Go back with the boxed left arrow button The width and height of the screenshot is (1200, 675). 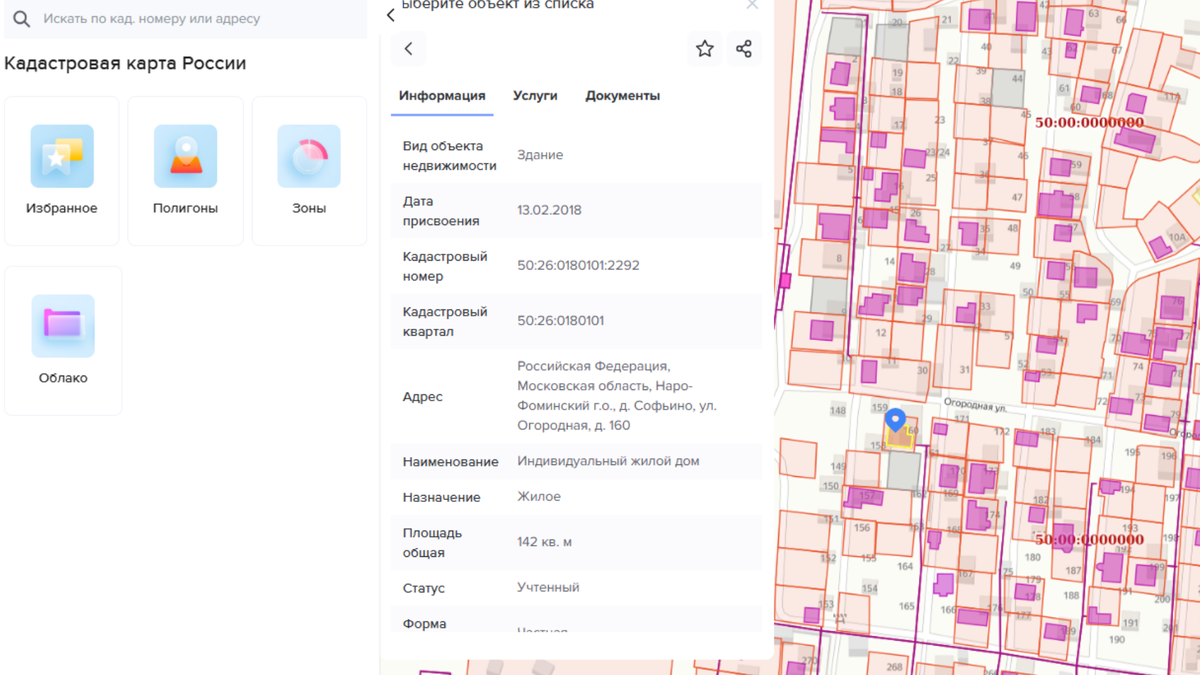click(408, 49)
